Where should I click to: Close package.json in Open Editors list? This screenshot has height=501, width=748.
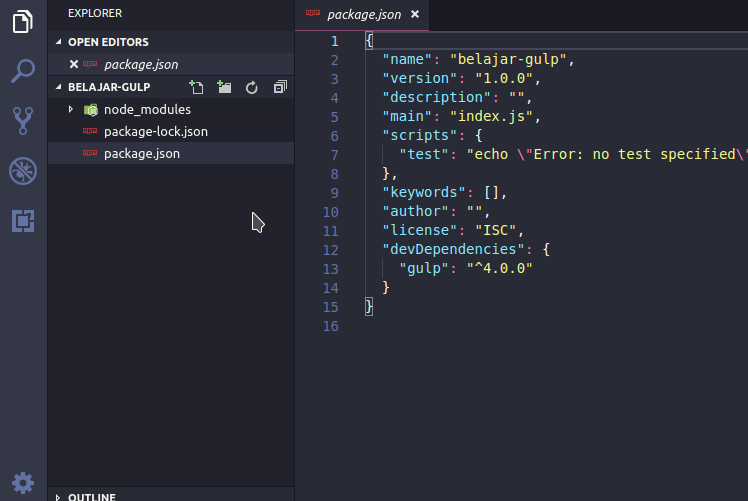pos(73,64)
